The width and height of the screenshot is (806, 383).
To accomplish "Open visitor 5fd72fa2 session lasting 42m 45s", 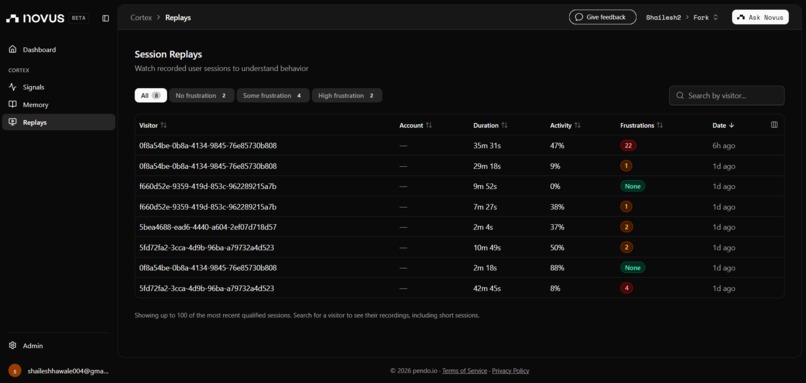I will [460, 288].
